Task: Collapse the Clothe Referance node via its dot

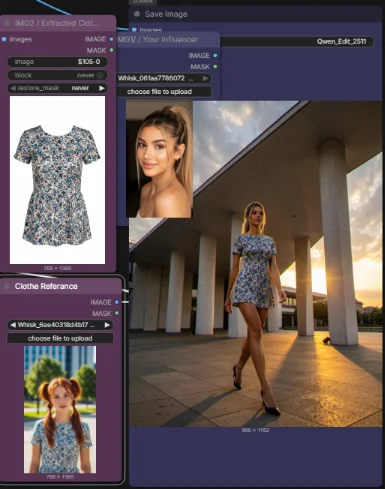Action: [7, 286]
